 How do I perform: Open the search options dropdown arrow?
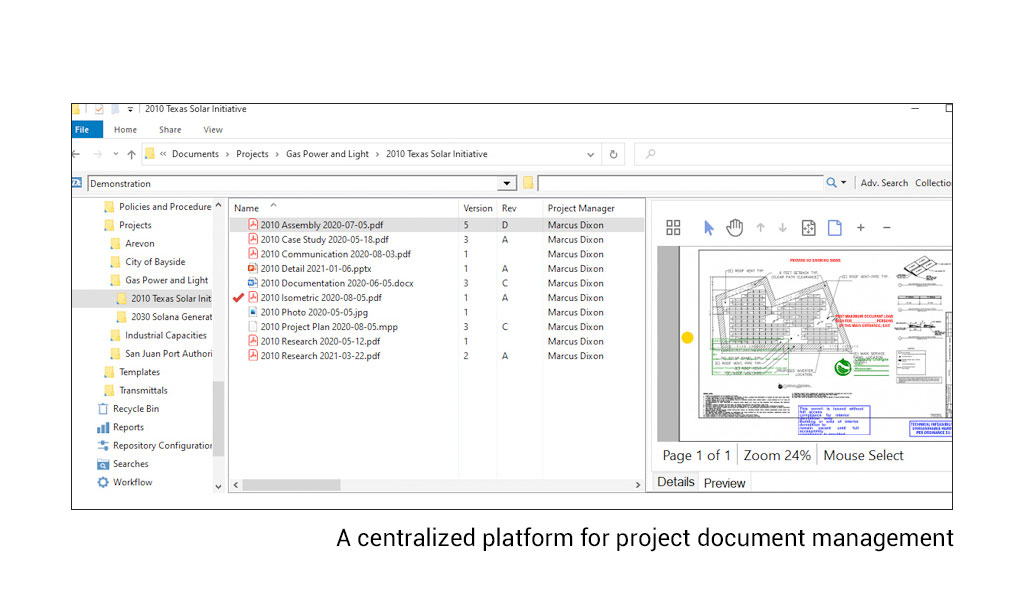pyautogui.click(x=845, y=183)
